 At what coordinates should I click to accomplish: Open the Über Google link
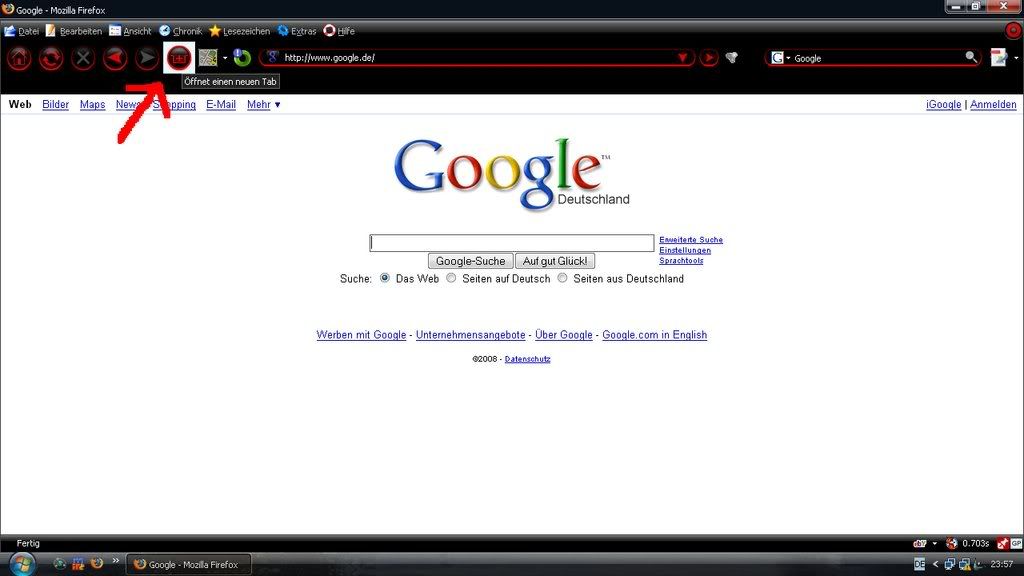564,335
